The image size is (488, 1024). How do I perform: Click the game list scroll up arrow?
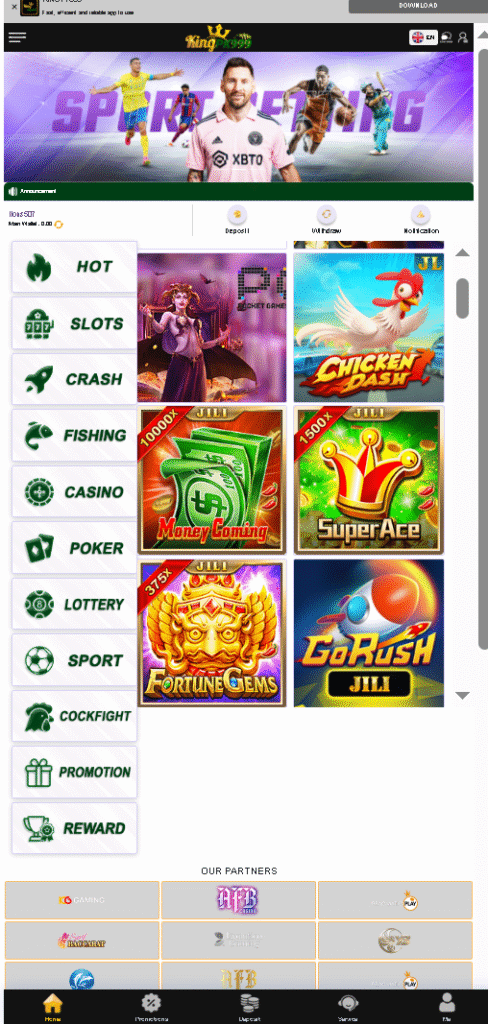click(x=463, y=253)
